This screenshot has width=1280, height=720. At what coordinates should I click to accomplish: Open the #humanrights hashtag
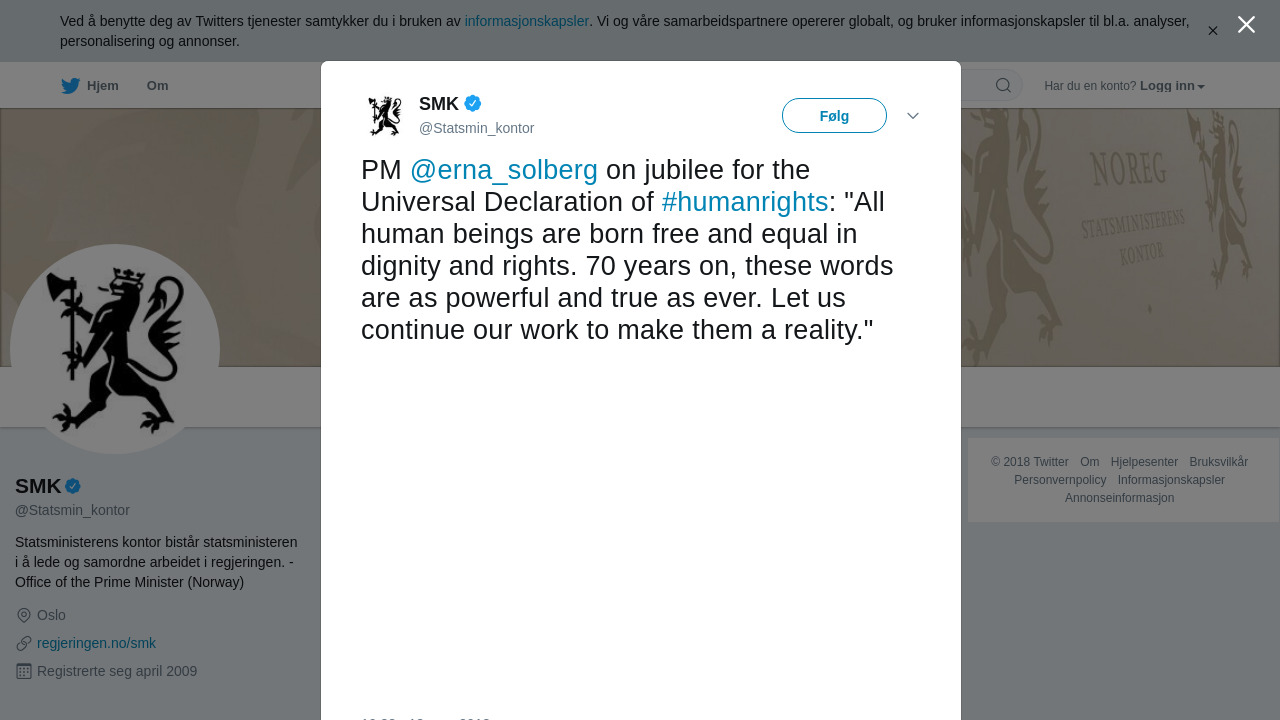[745, 202]
